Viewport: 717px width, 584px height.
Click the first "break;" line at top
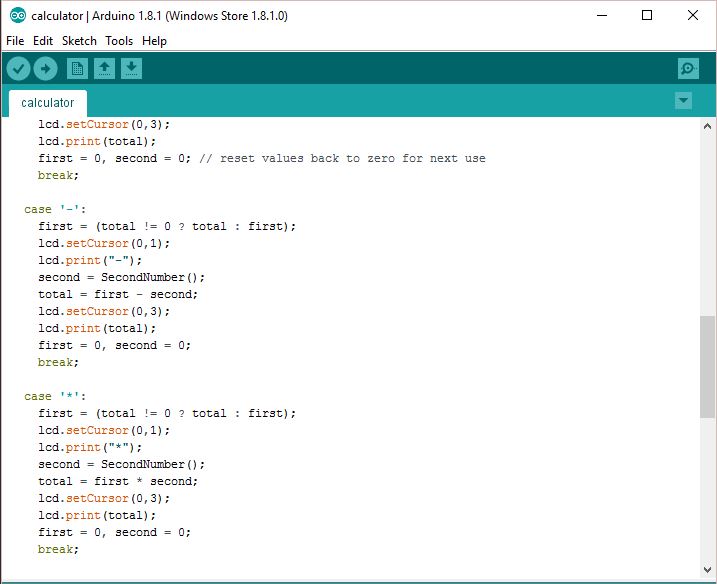pyautogui.click(x=58, y=176)
